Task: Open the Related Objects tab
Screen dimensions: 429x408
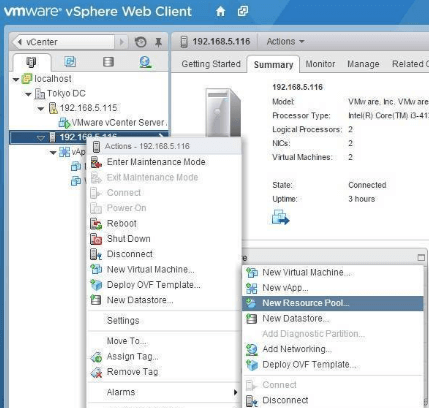Action: click(x=410, y=64)
